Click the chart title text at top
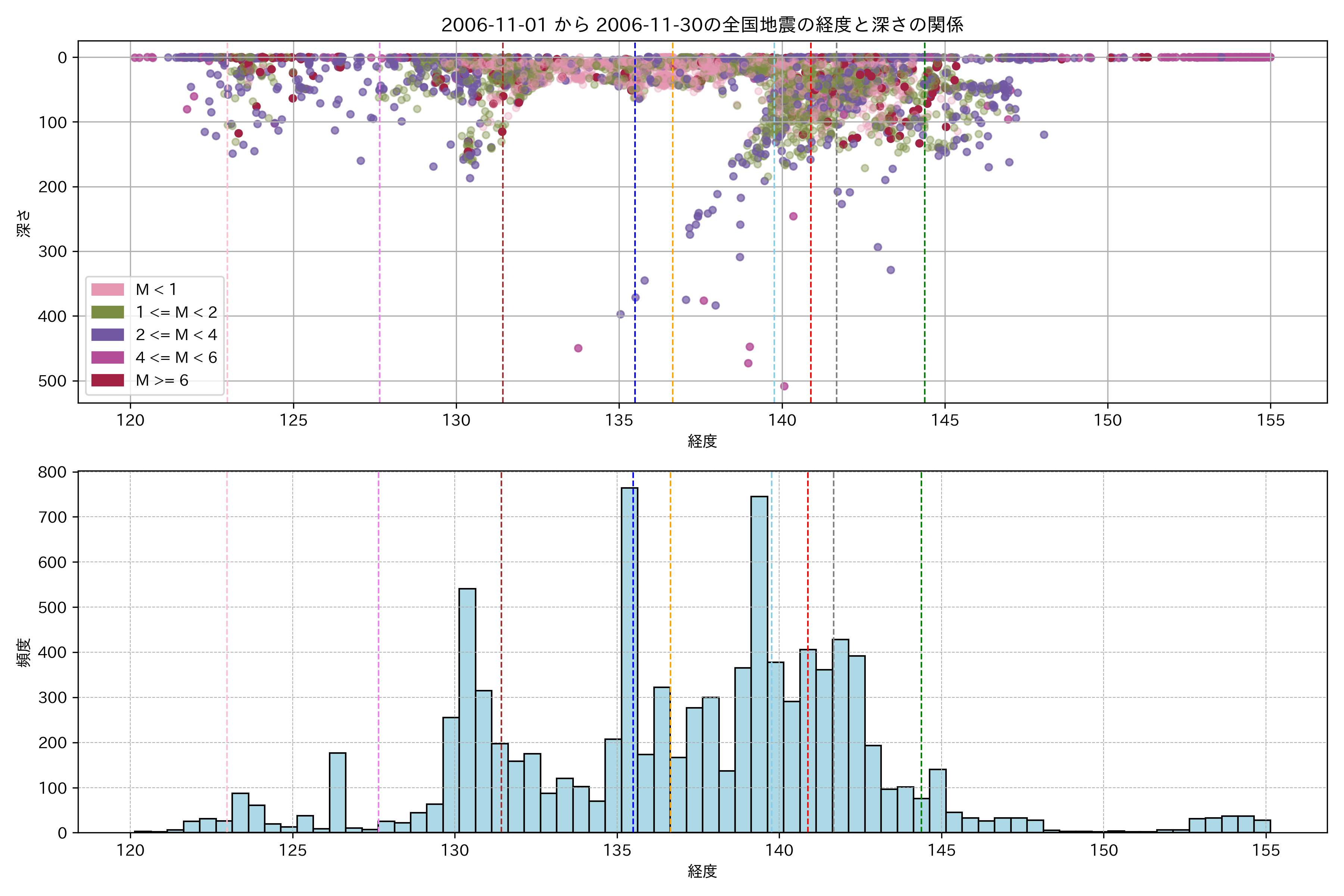Screen dimensions: 1344x896 click(x=702, y=25)
